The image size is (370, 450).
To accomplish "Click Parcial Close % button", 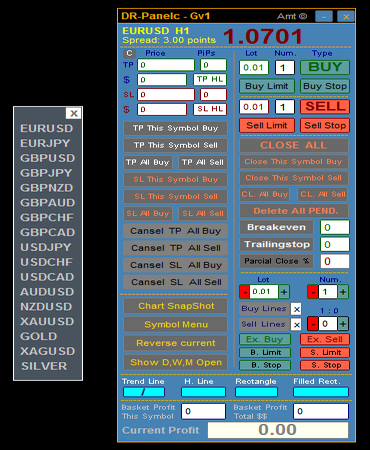I will click(276, 261).
